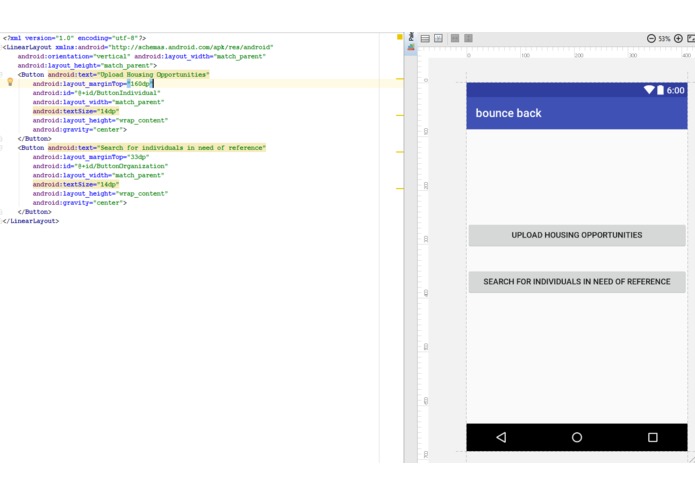This screenshot has width=695, height=494.
Task: Click the warning stripe beside first textSize line
Action: pos(399,115)
